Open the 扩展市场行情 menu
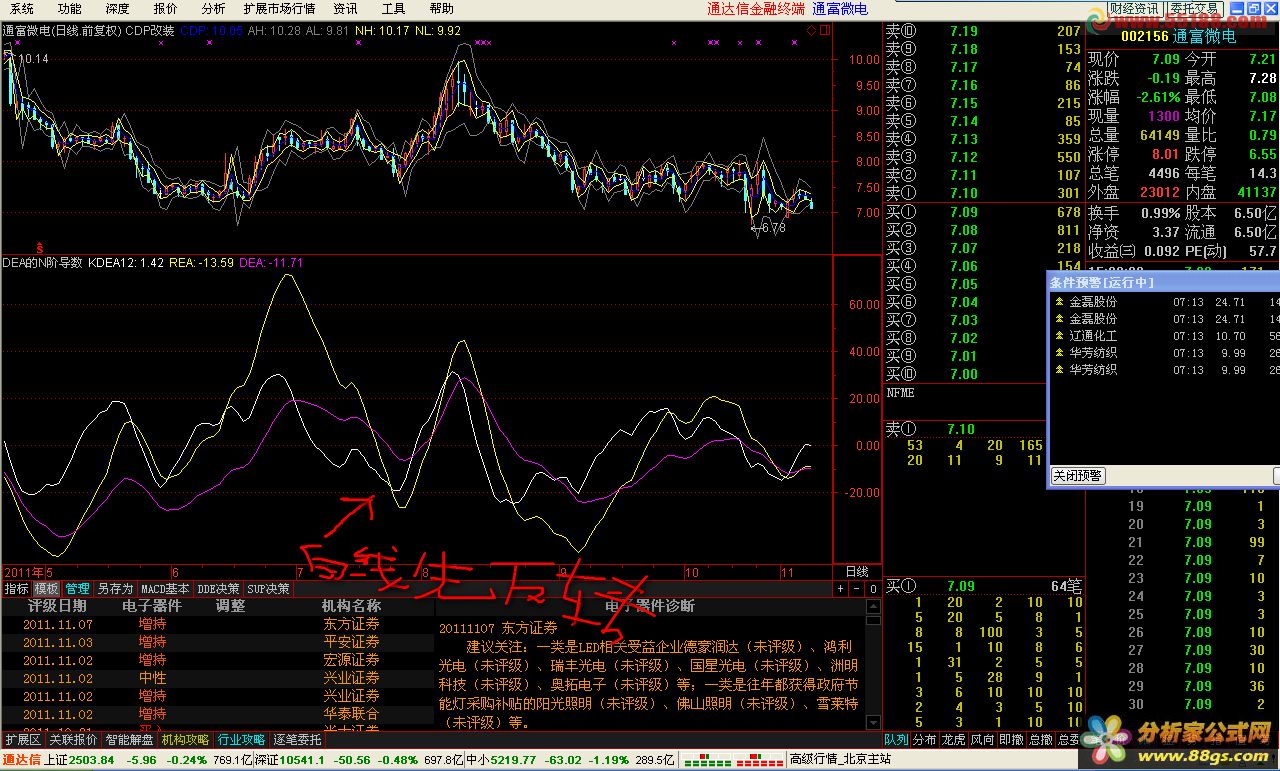The width and height of the screenshot is (1280, 771). (279, 8)
